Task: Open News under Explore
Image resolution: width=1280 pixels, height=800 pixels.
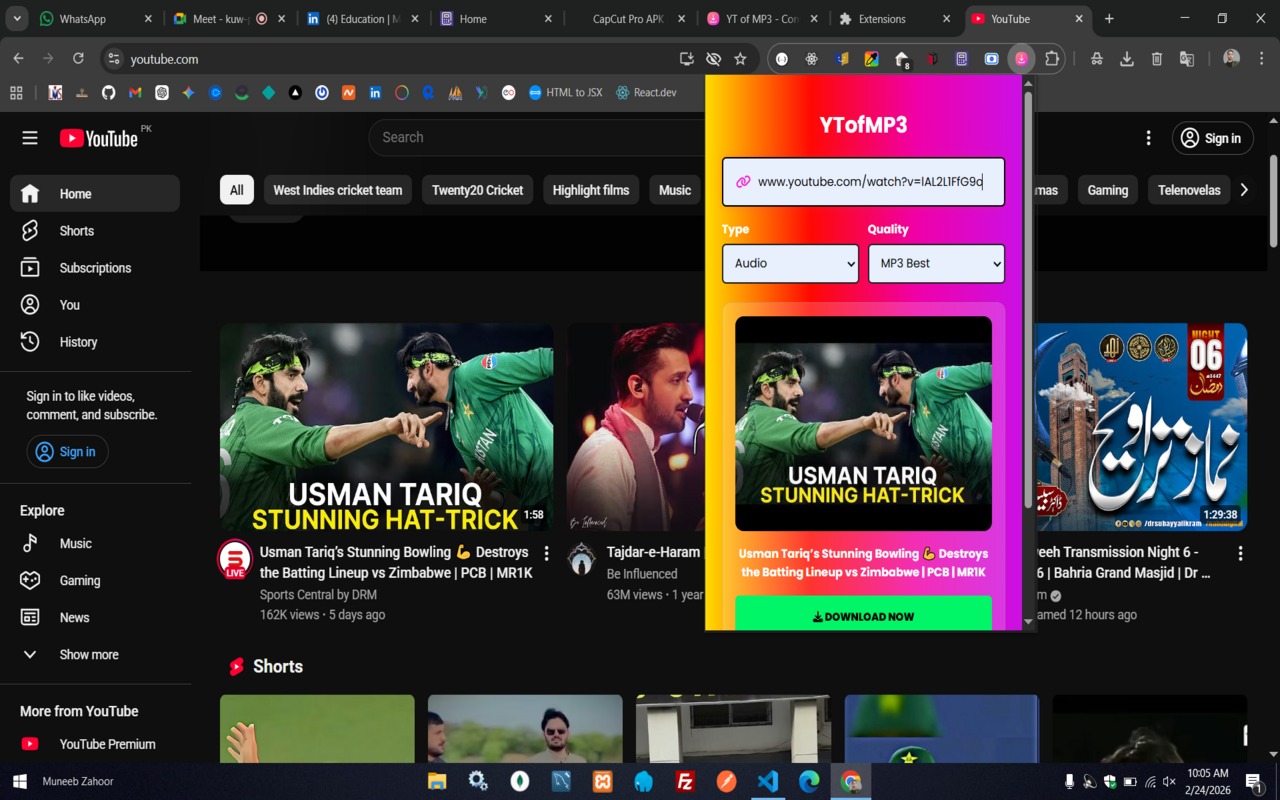Action: coord(95,618)
